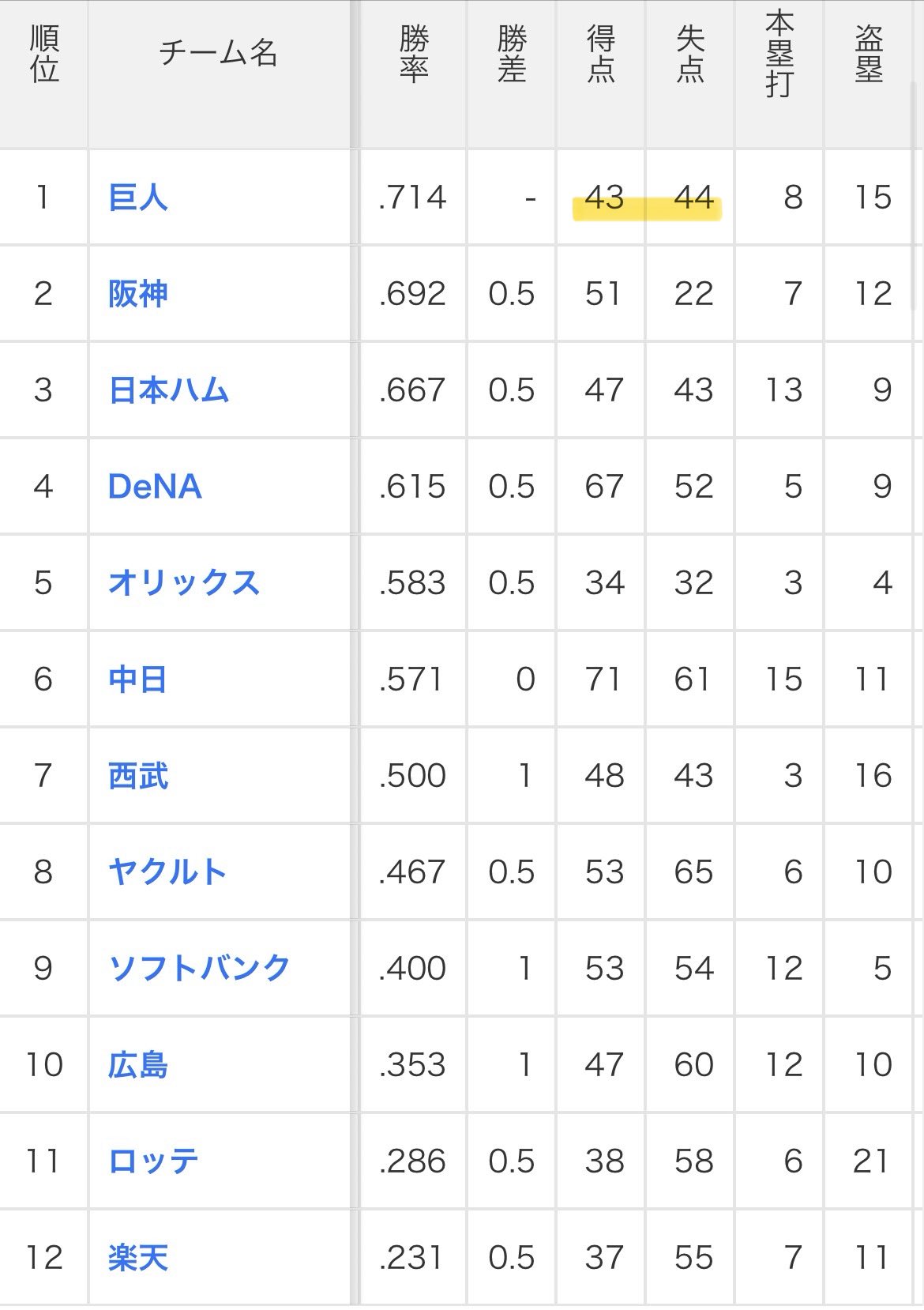
Task: Sort by the 勝率 column header
Action: pos(414,54)
